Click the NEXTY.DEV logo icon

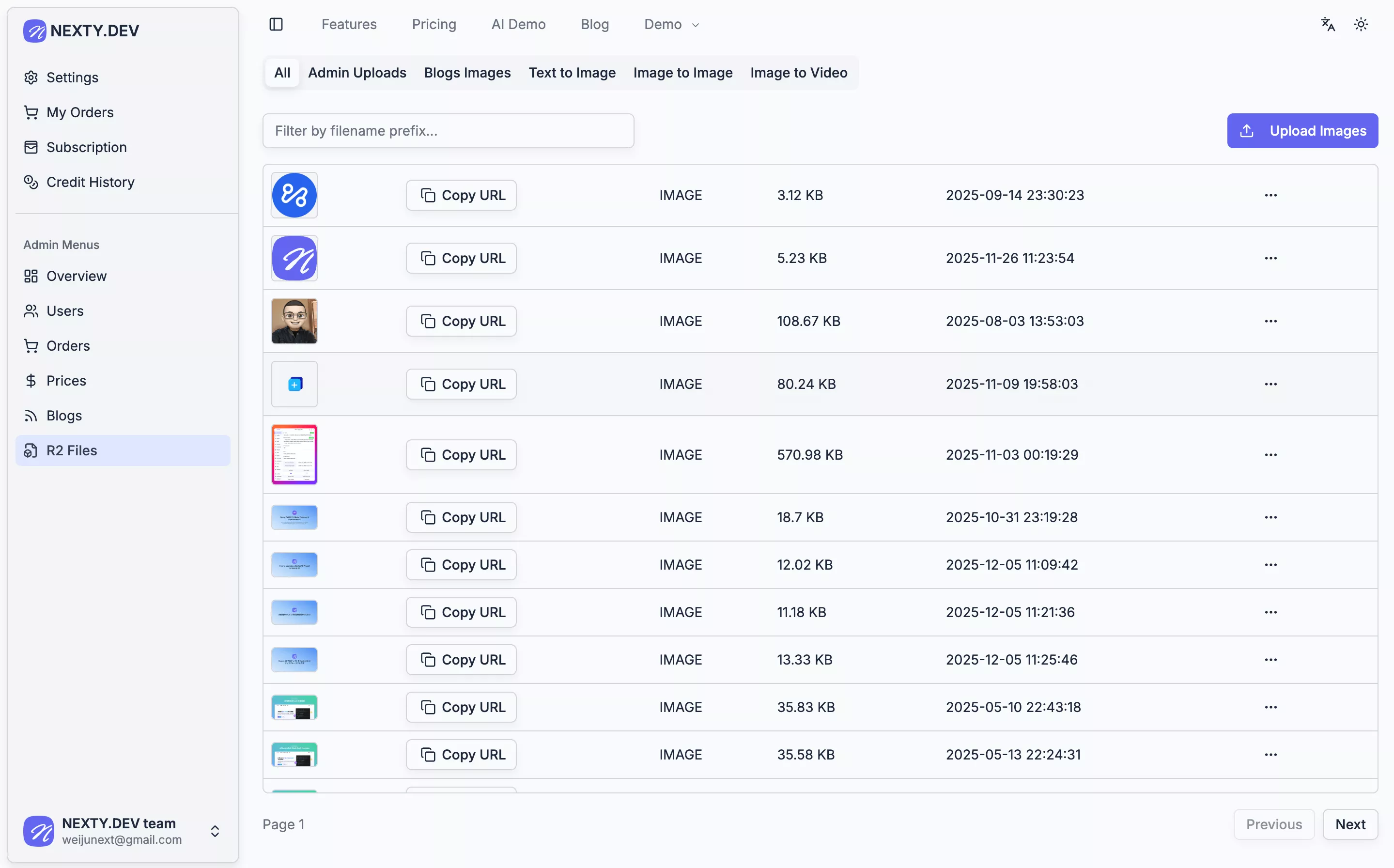click(x=34, y=31)
